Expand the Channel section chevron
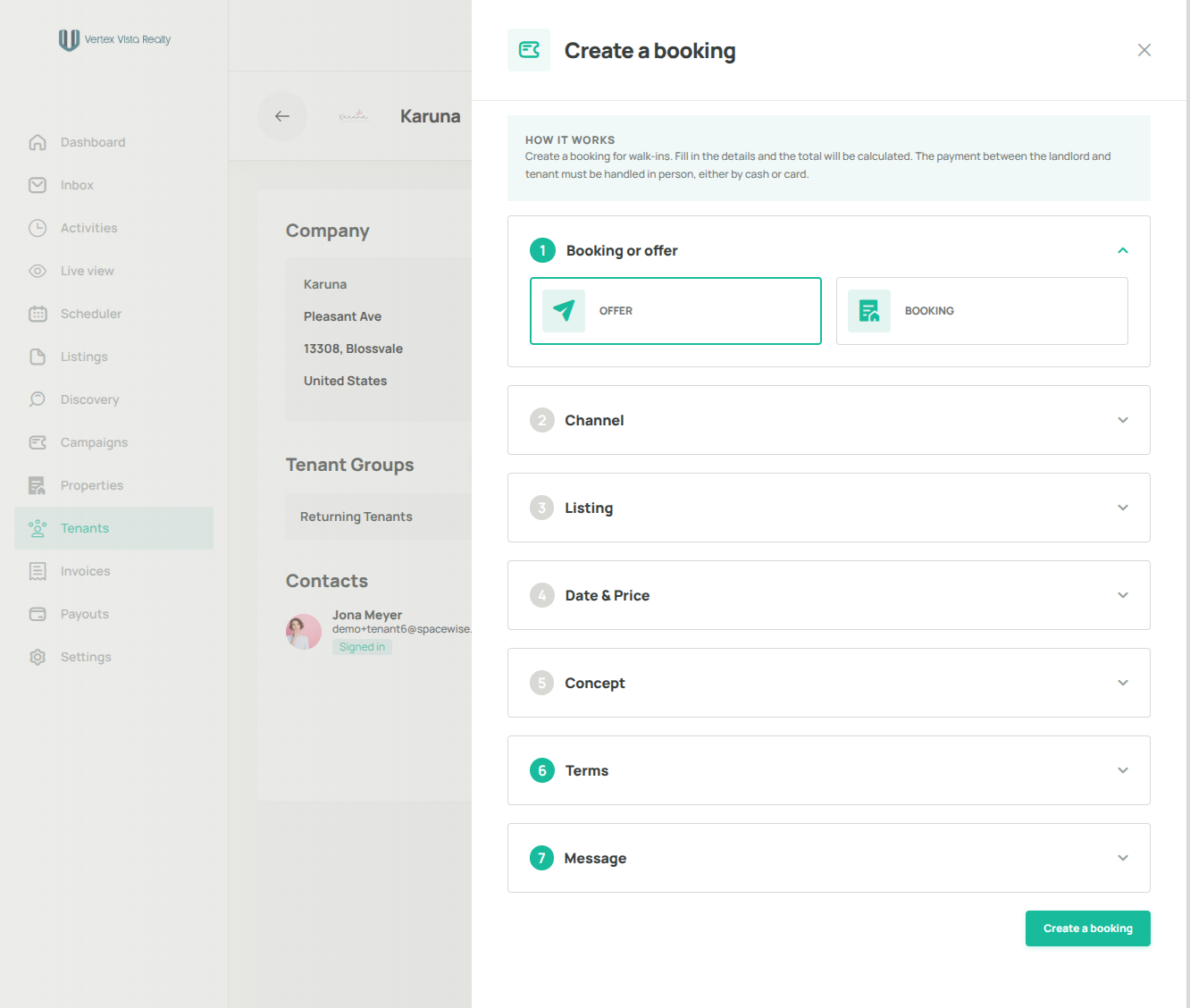 [x=1123, y=420]
